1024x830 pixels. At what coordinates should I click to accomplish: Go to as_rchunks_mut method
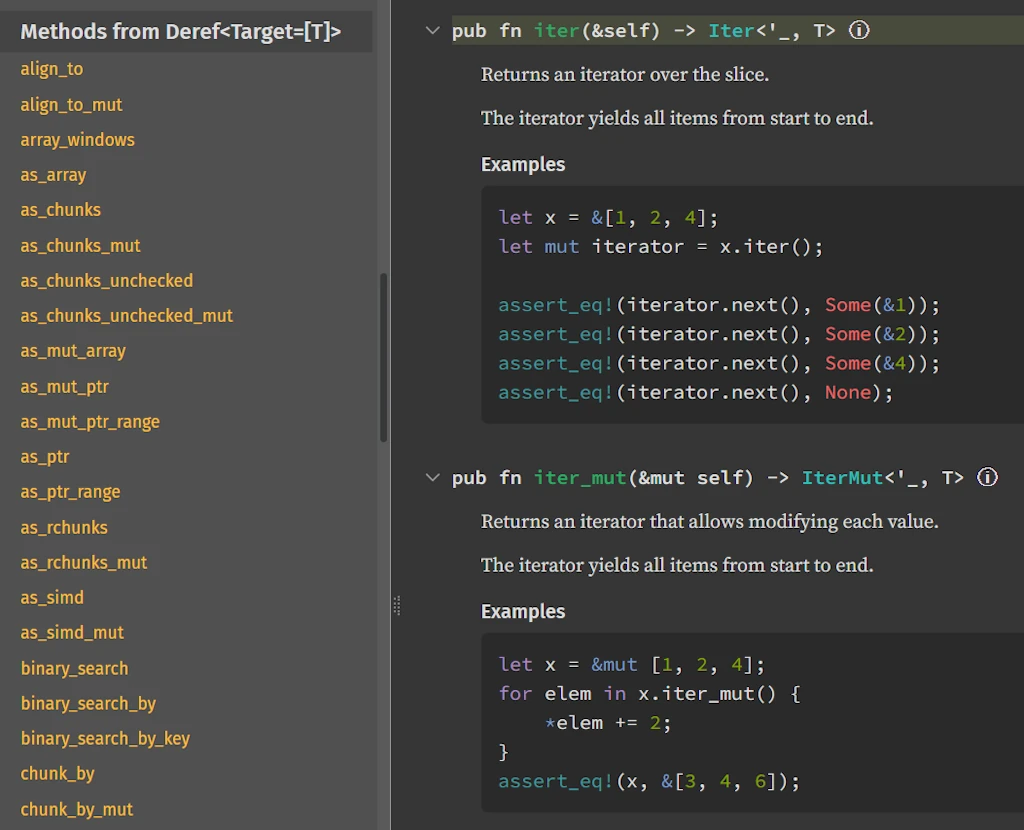click(83, 563)
